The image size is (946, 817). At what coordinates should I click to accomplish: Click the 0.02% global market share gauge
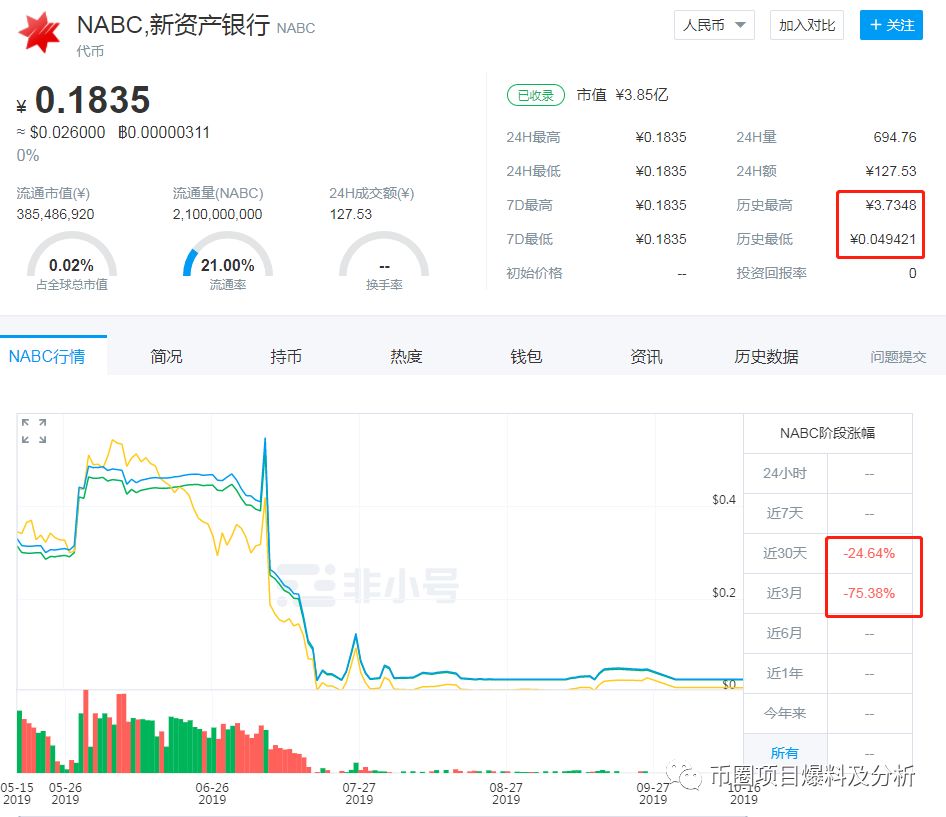pyautogui.click(x=72, y=261)
